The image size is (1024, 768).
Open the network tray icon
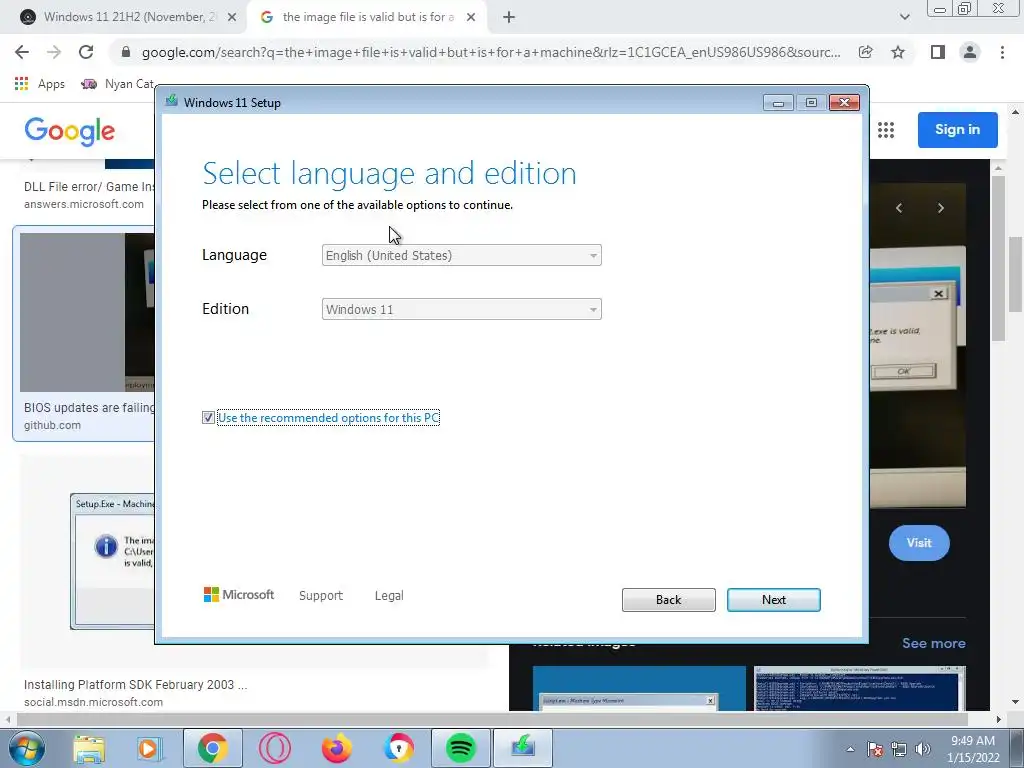(899, 750)
